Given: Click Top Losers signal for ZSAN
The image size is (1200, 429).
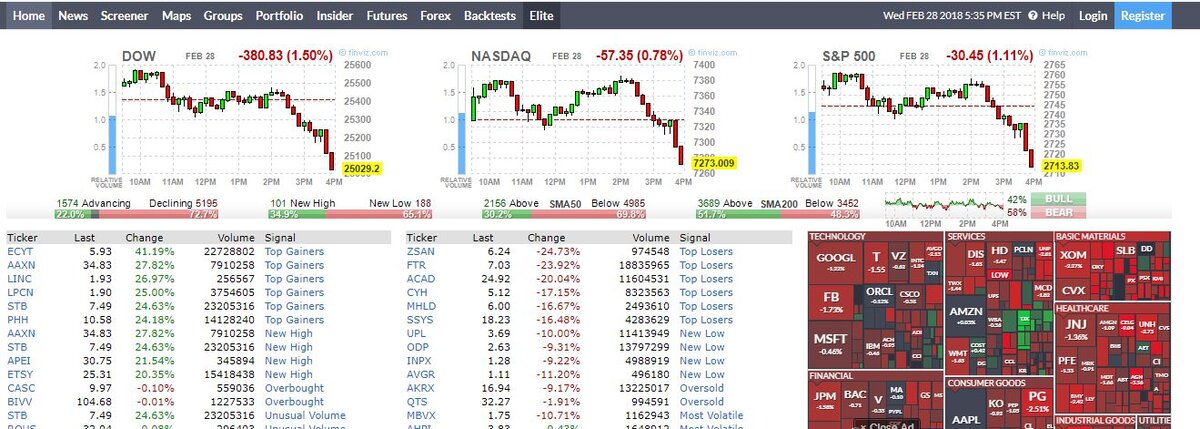Looking at the screenshot, I should pyautogui.click(x=706, y=252).
